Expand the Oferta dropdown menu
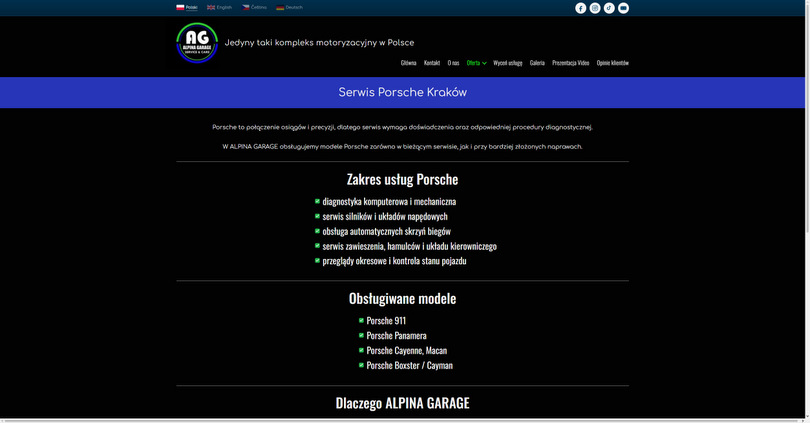The image size is (810, 423). (476, 62)
